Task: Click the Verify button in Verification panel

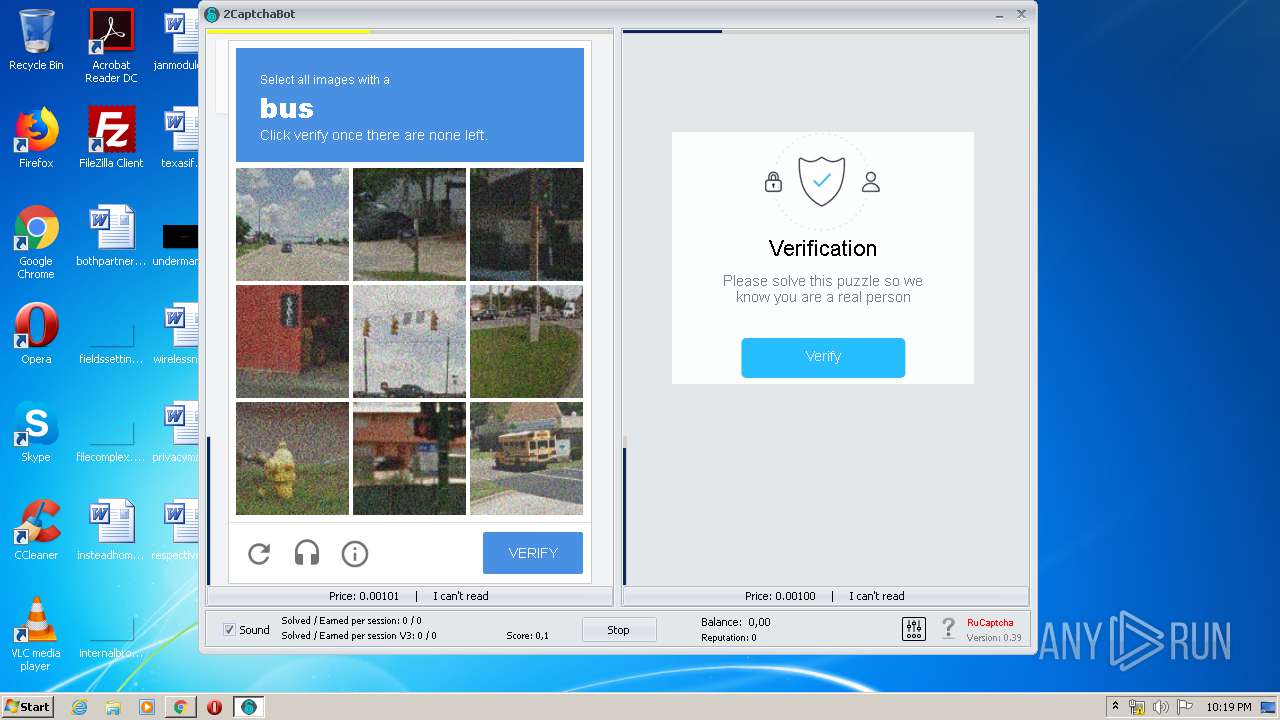Action: (823, 357)
